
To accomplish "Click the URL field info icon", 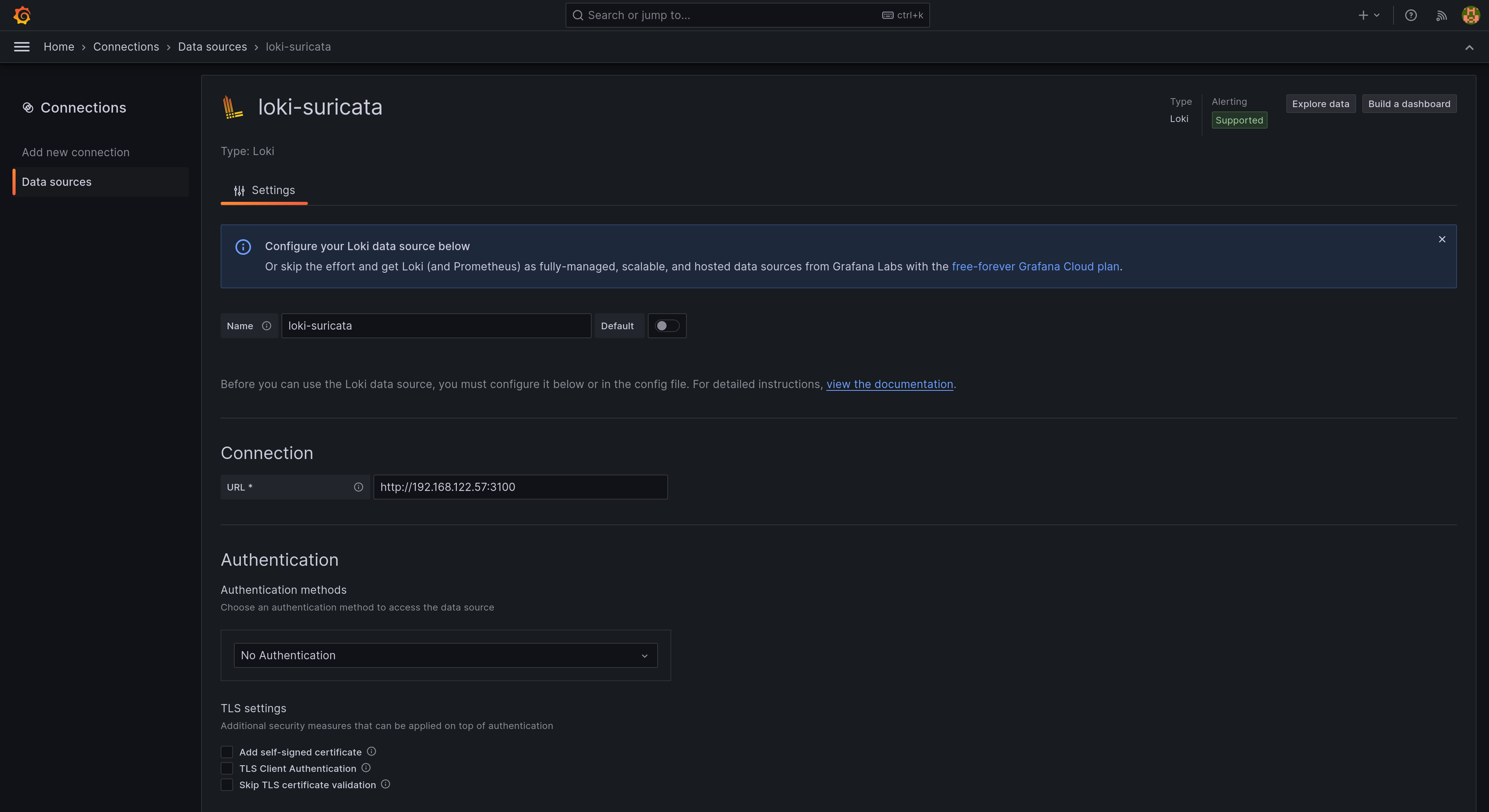I will click(x=358, y=487).
